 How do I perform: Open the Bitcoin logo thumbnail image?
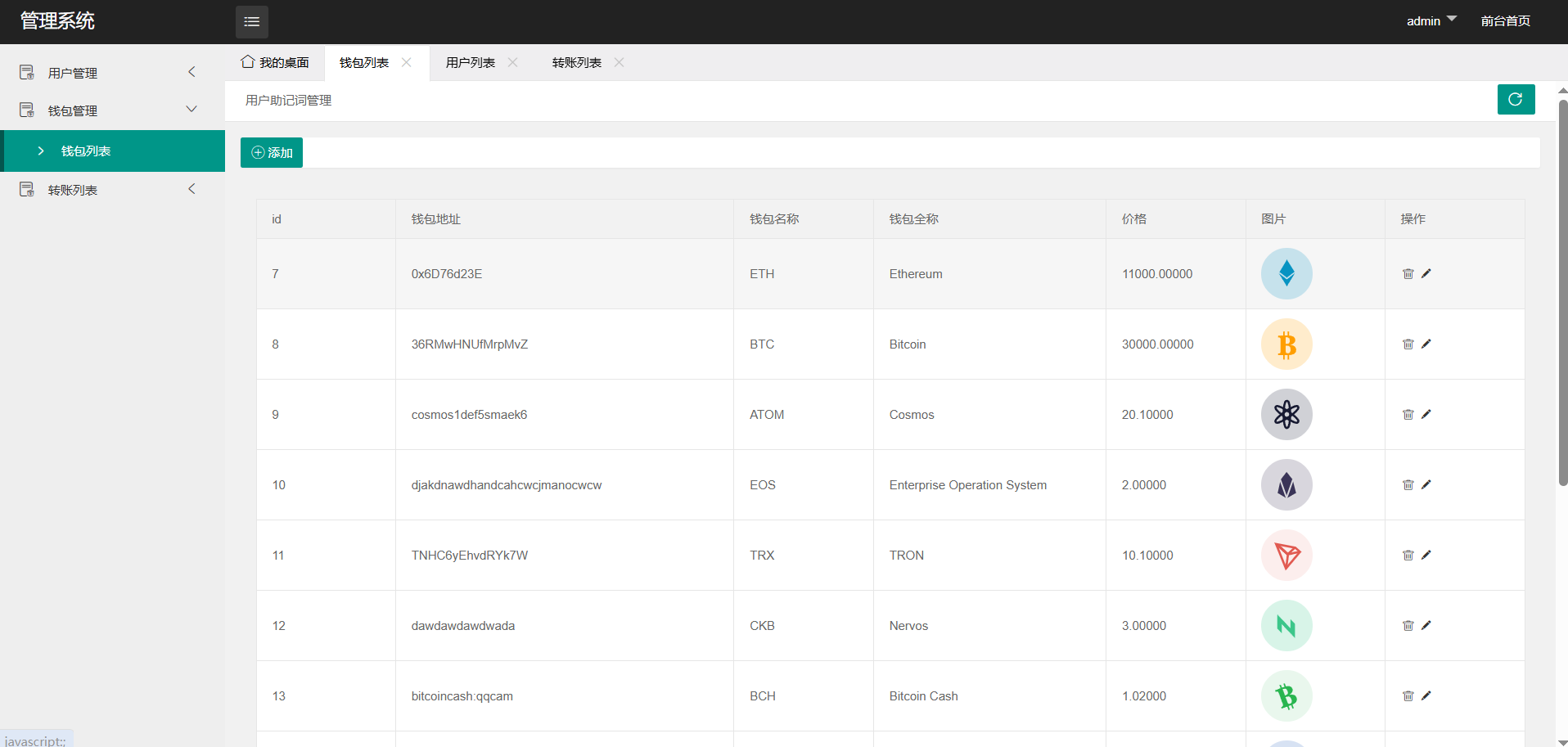pos(1286,344)
